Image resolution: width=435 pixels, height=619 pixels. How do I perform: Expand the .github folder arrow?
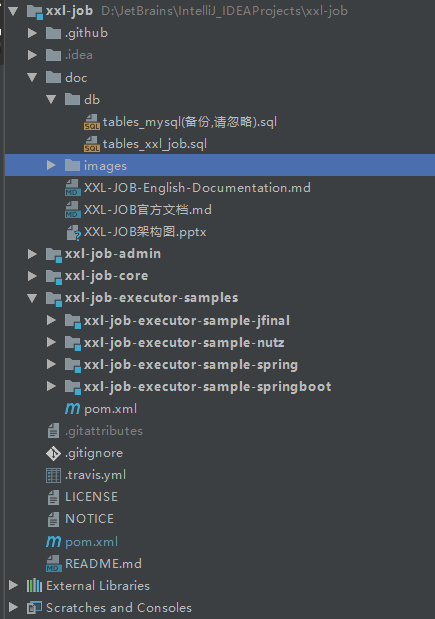pyautogui.click(x=32, y=33)
